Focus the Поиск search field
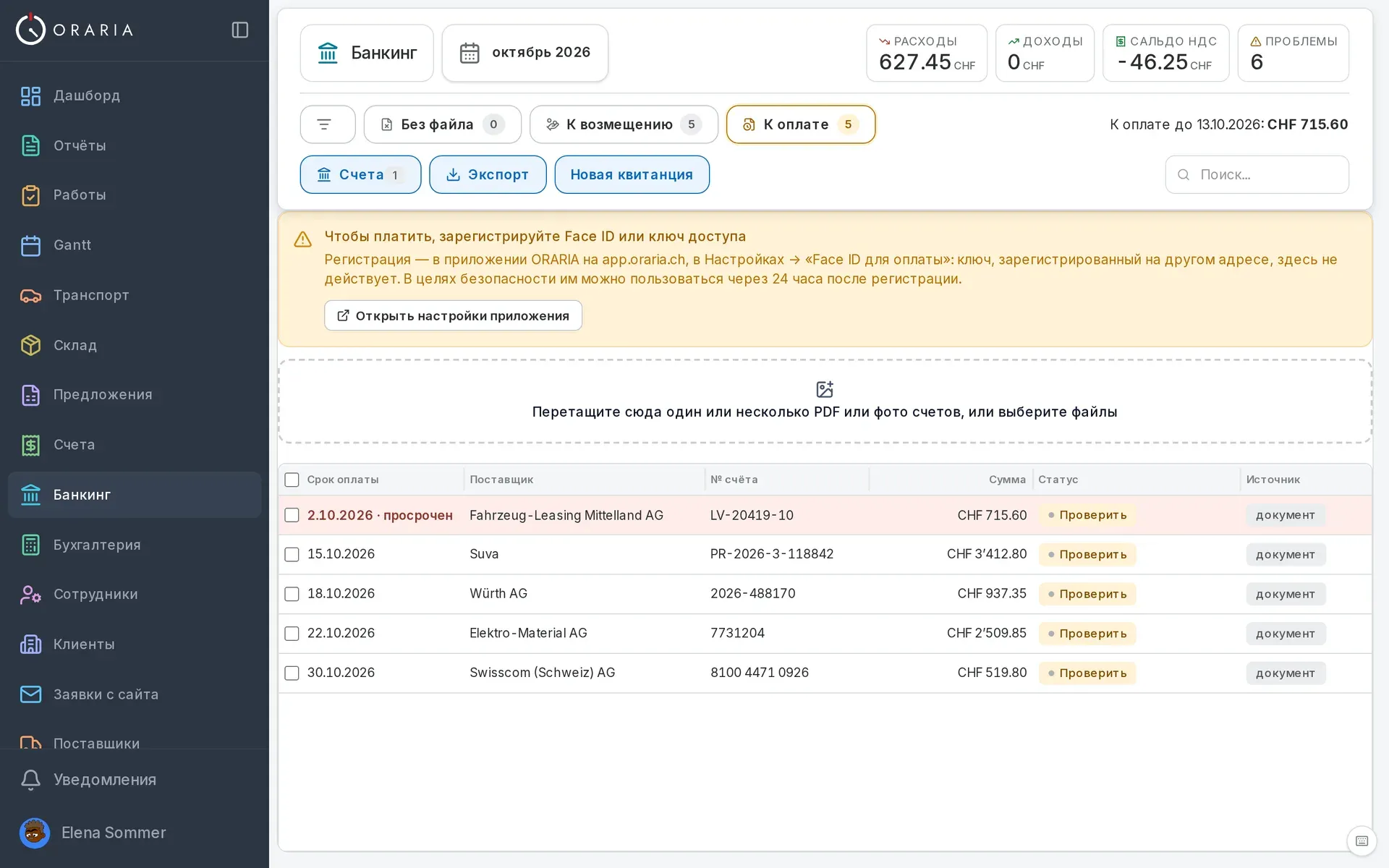This screenshot has width=1389, height=868. (x=1257, y=174)
